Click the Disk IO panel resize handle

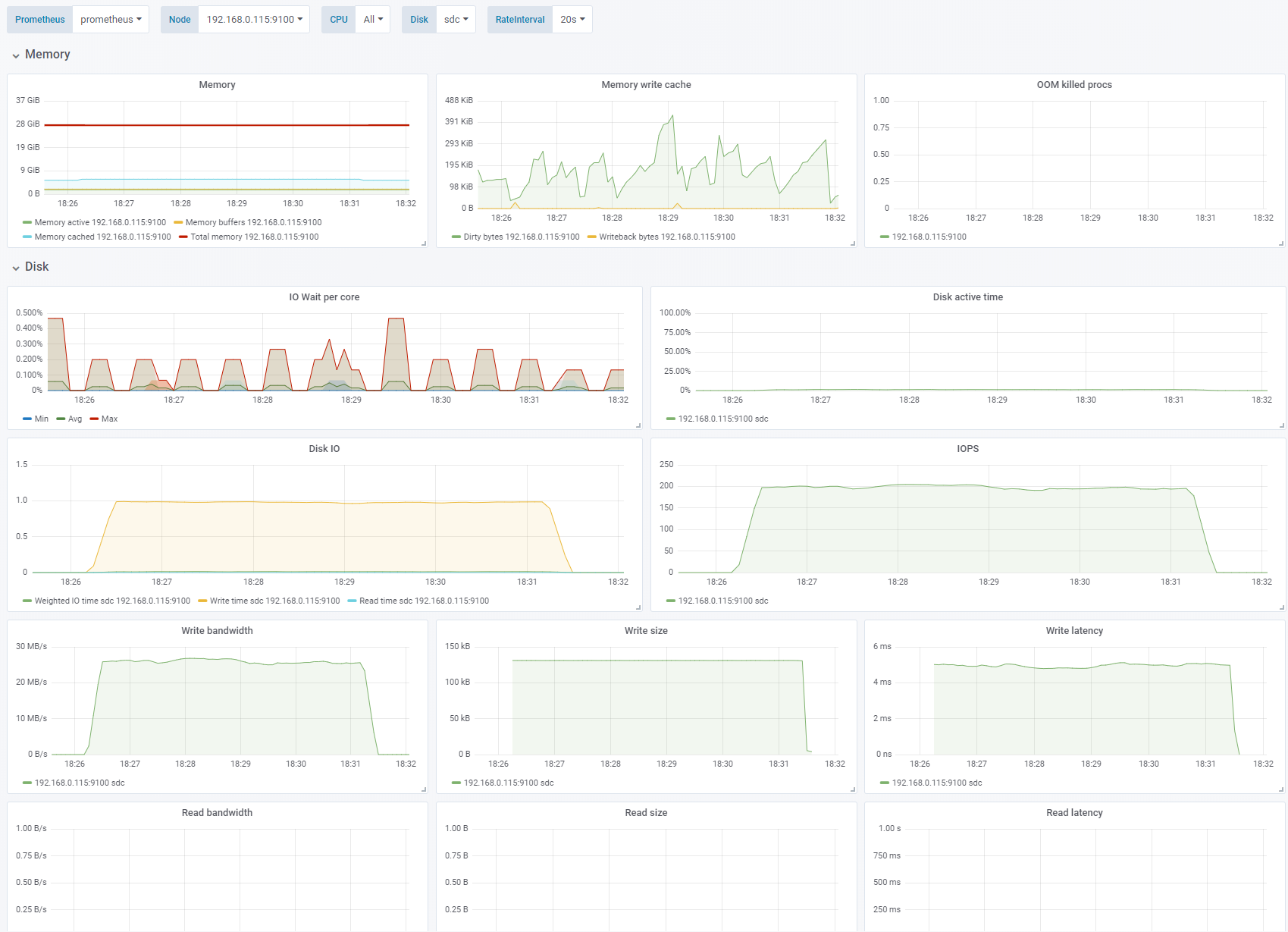pos(638,607)
